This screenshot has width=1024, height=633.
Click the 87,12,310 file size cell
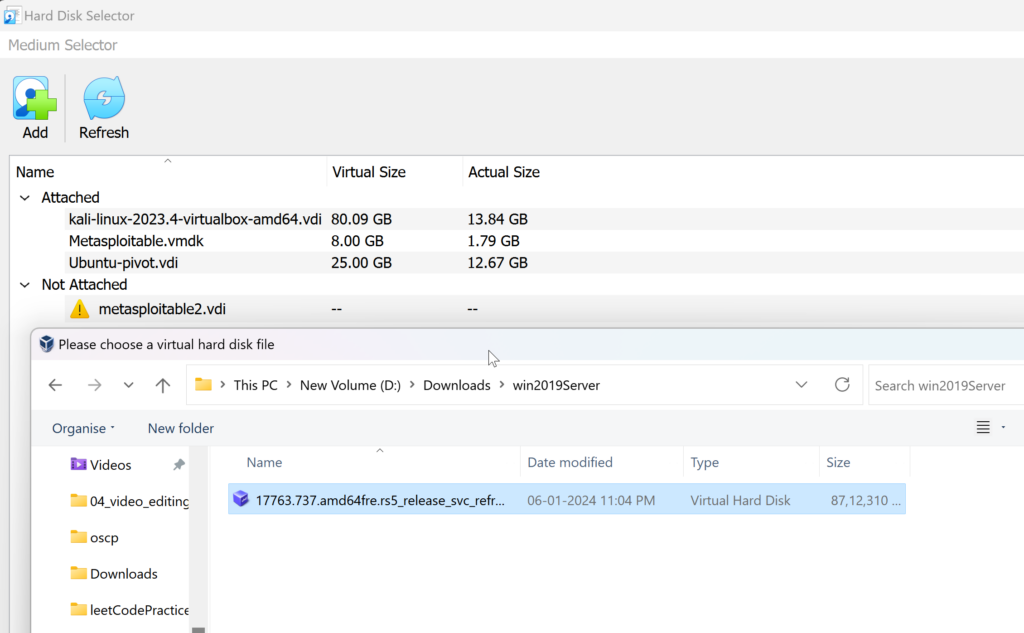point(865,500)
